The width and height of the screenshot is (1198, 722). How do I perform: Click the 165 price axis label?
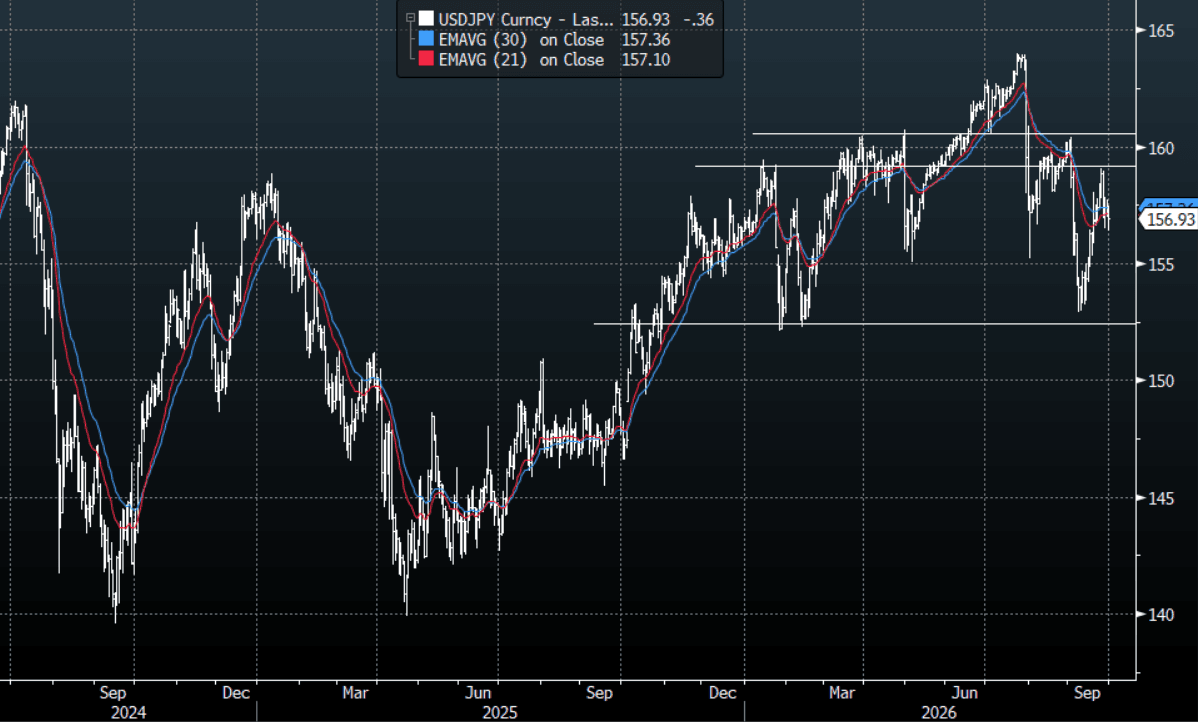coord(1161,31)
